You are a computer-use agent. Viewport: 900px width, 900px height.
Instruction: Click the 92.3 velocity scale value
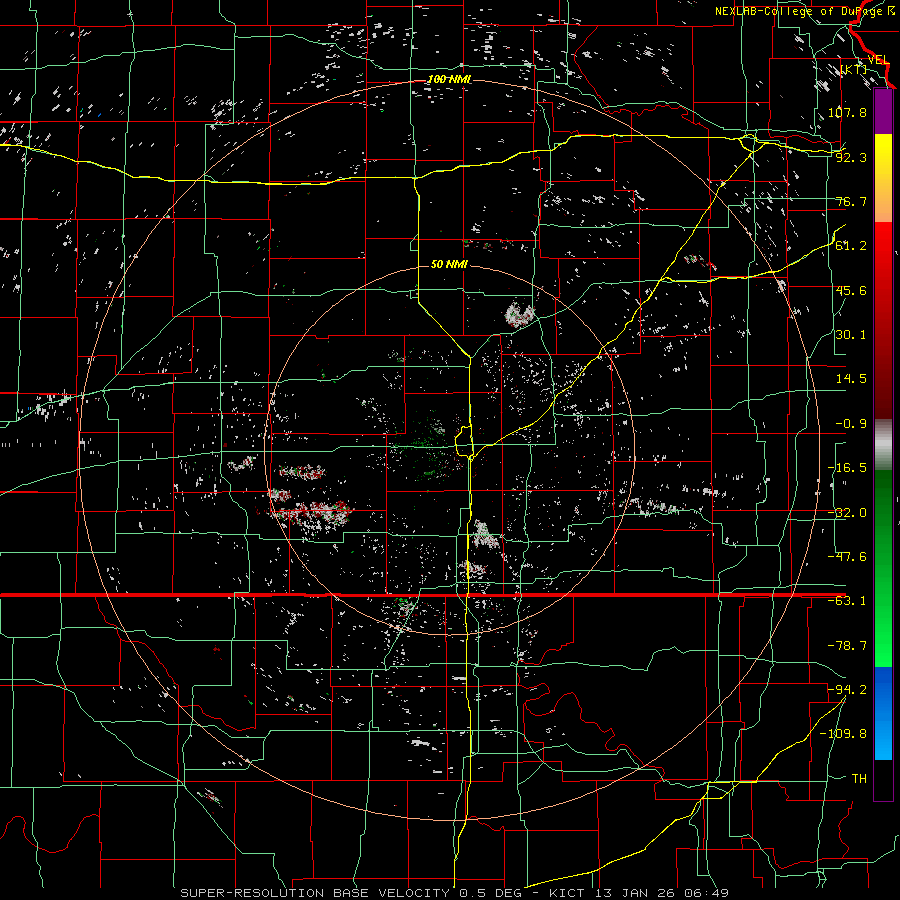tap(851, 157)
